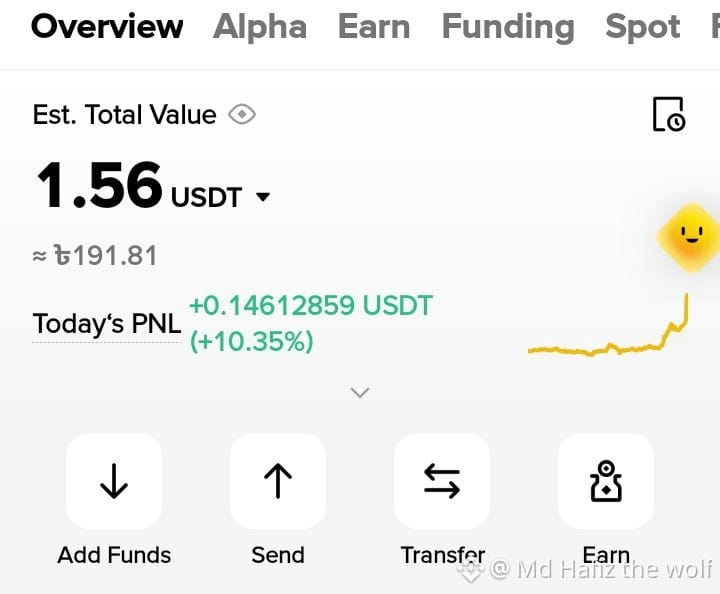
Task: Tap the Send up-arrow icon
Action: (x=278, y=481)
